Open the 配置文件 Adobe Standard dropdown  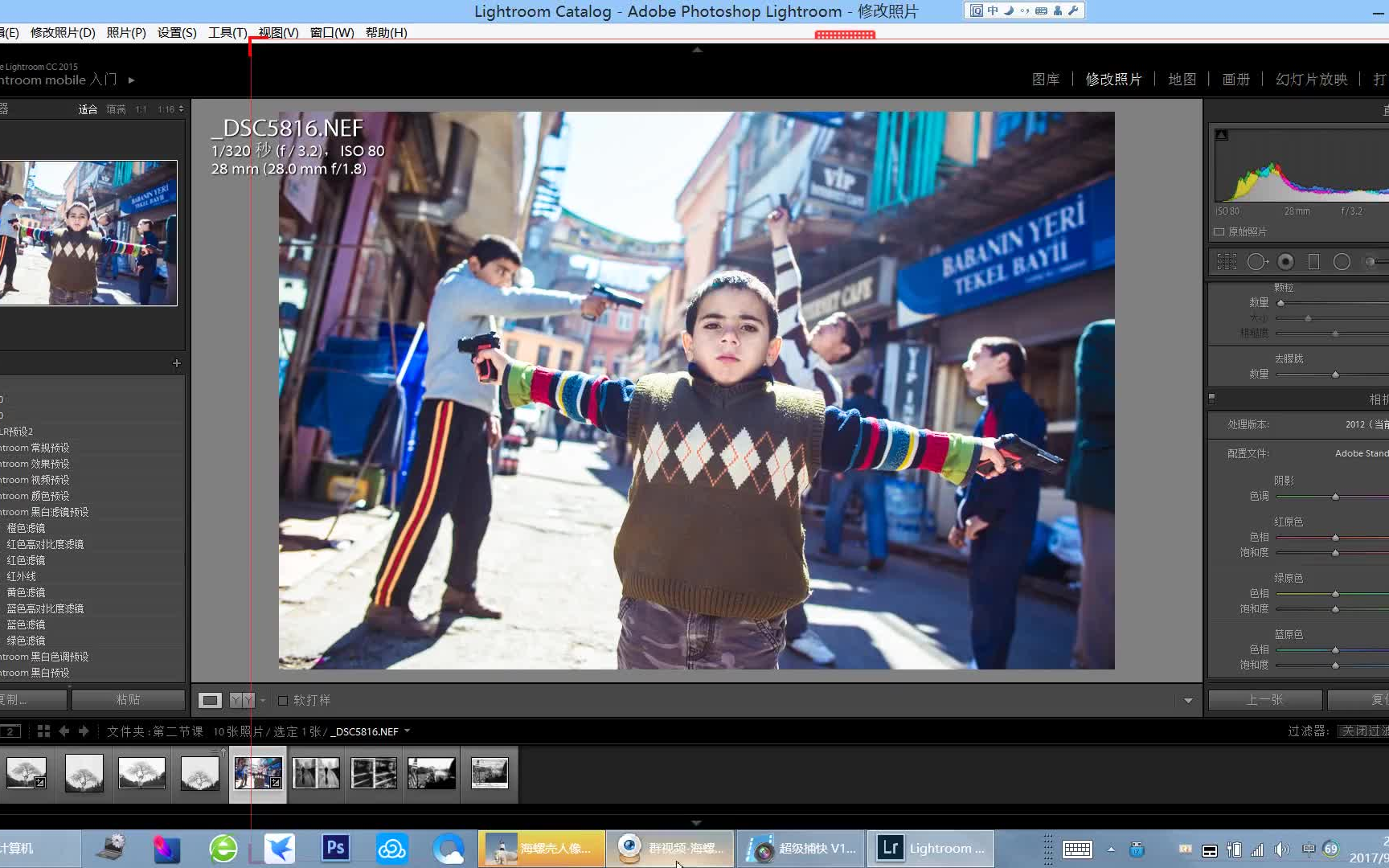[x=1362, y=453]
